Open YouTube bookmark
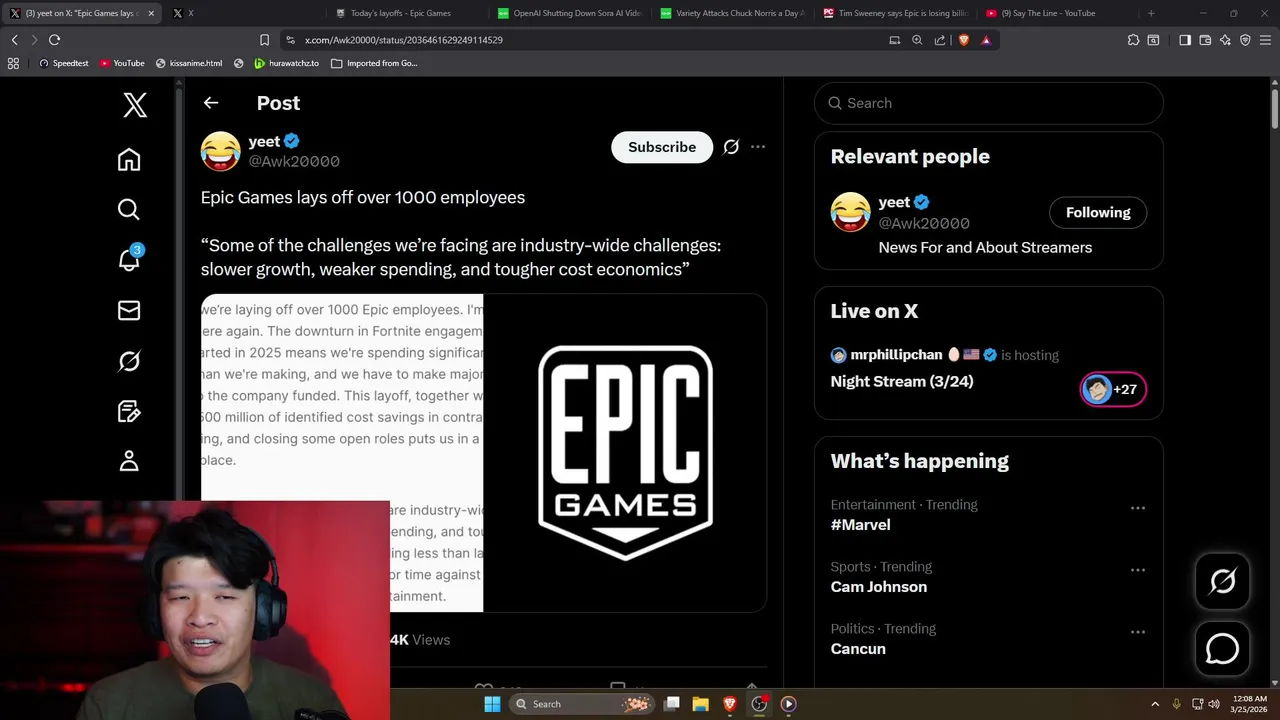 point(122,63)
